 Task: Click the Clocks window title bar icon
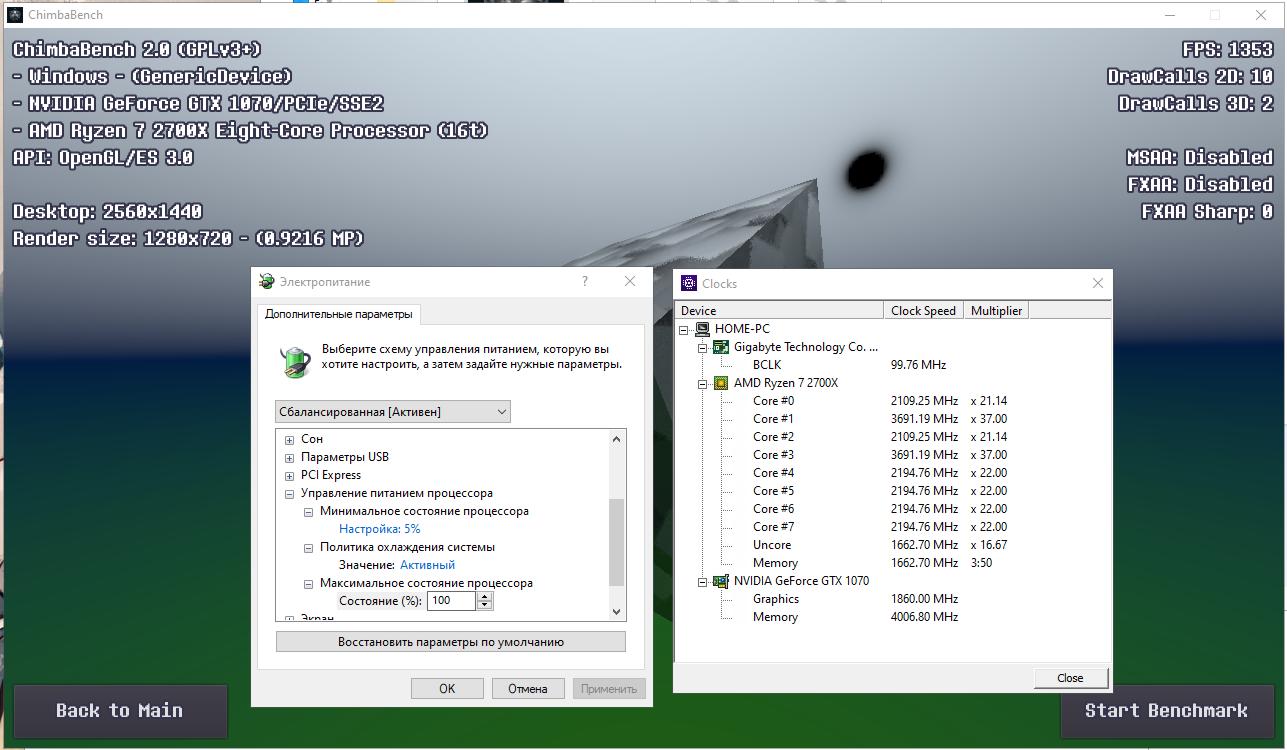point(689,283)
